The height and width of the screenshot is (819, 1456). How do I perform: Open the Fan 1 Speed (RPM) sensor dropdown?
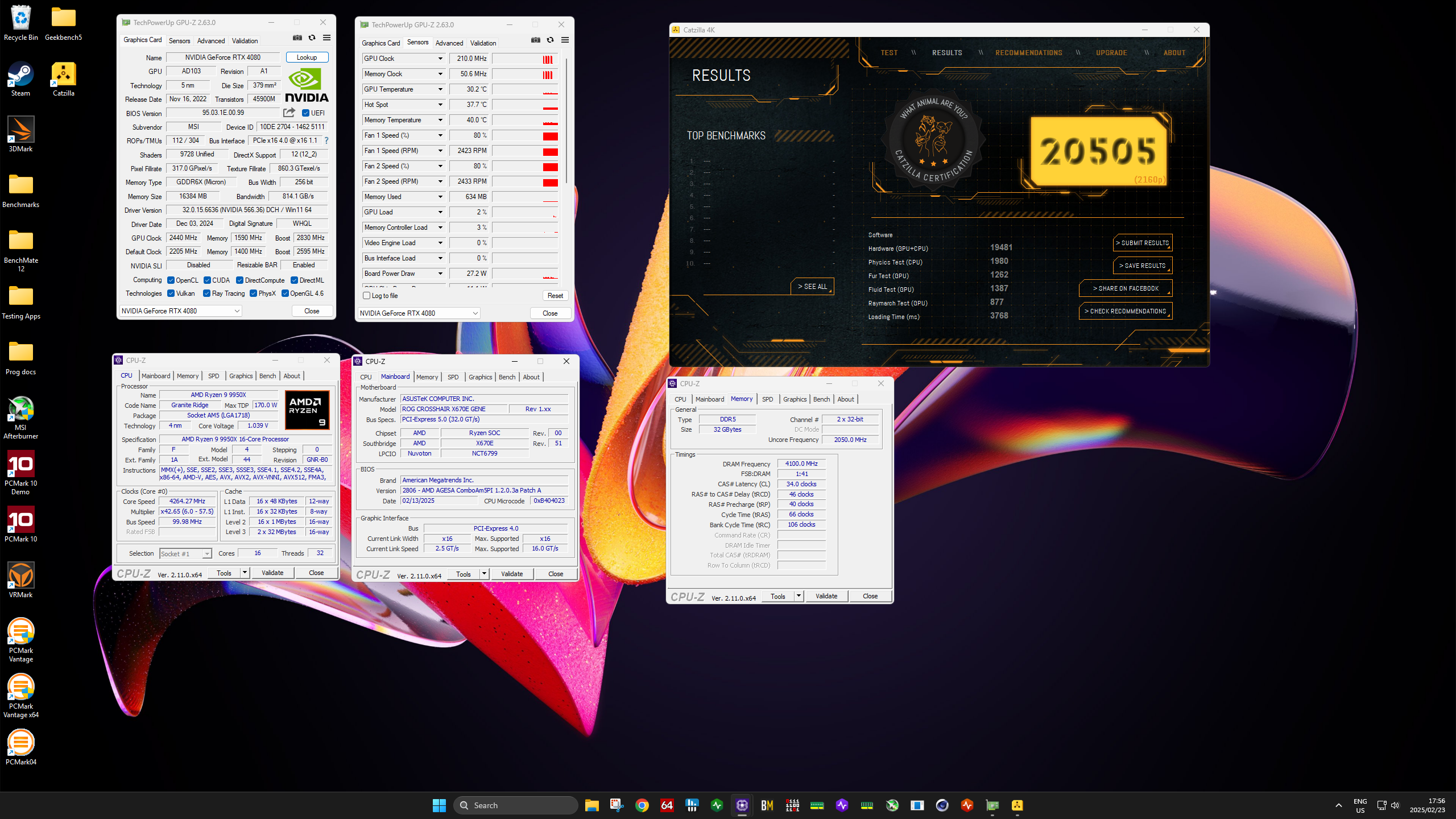[440, 151]
